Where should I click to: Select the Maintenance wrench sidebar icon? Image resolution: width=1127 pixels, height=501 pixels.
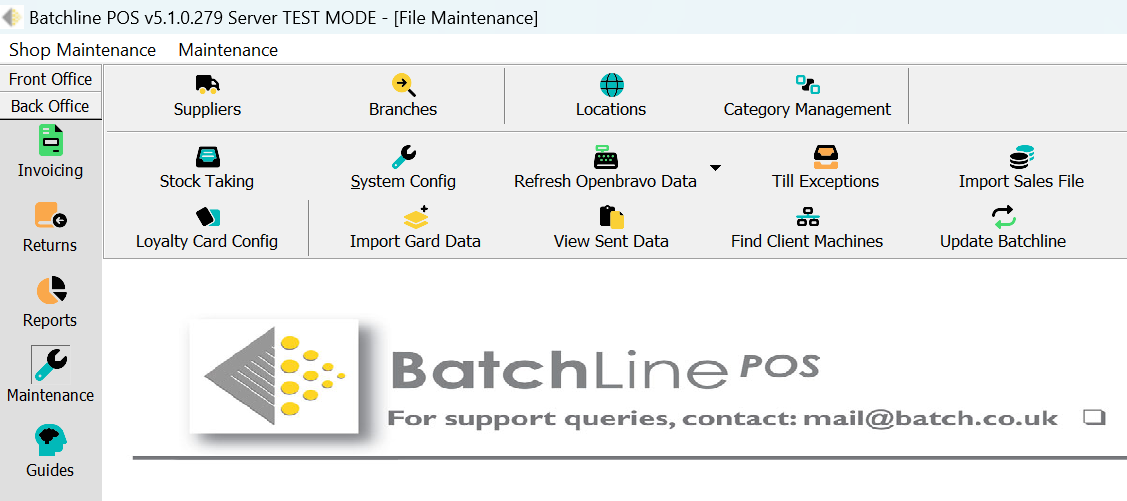(x=50, y=364)
